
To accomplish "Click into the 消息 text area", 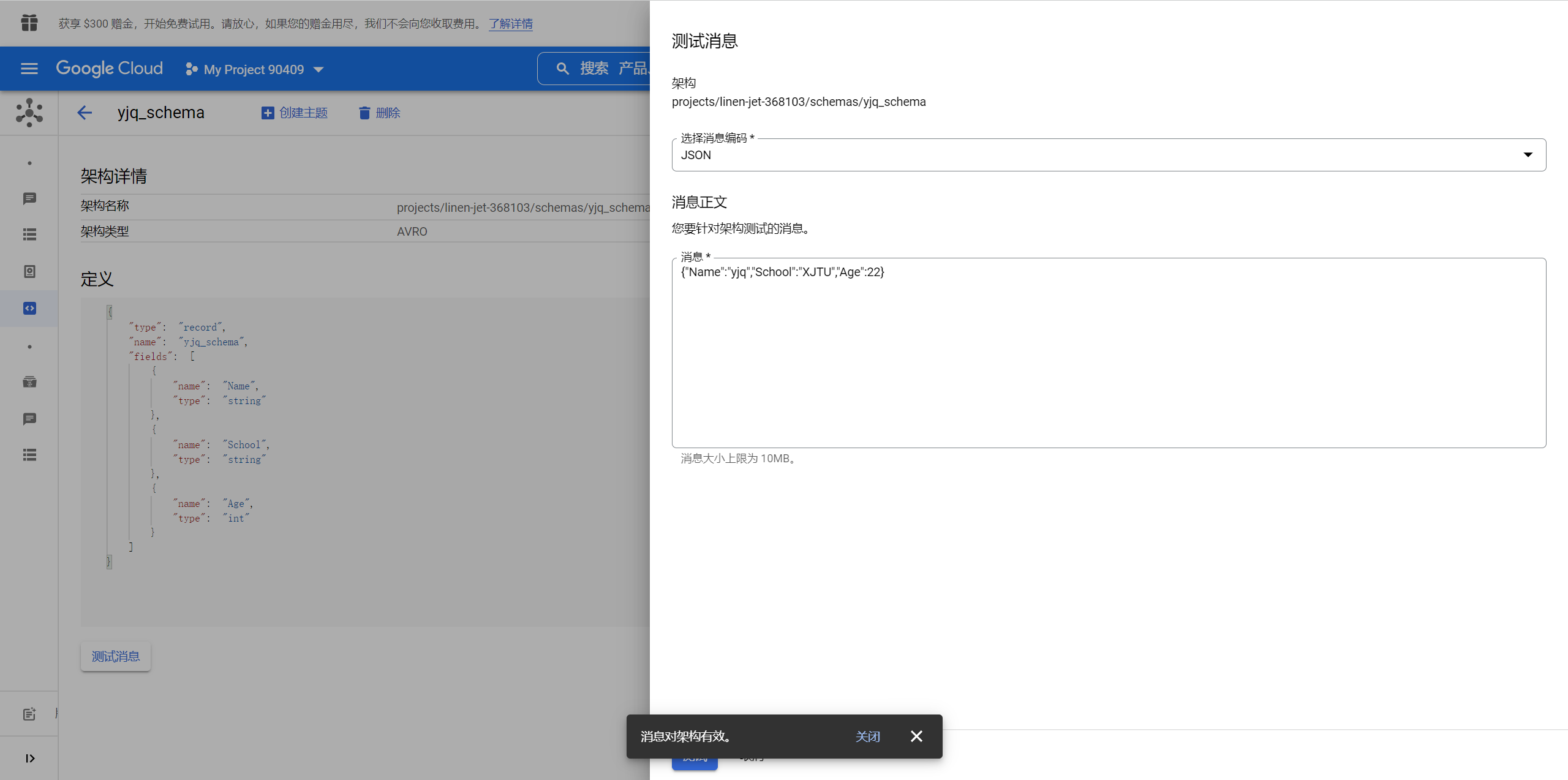I will click(x=1109, y=353).
